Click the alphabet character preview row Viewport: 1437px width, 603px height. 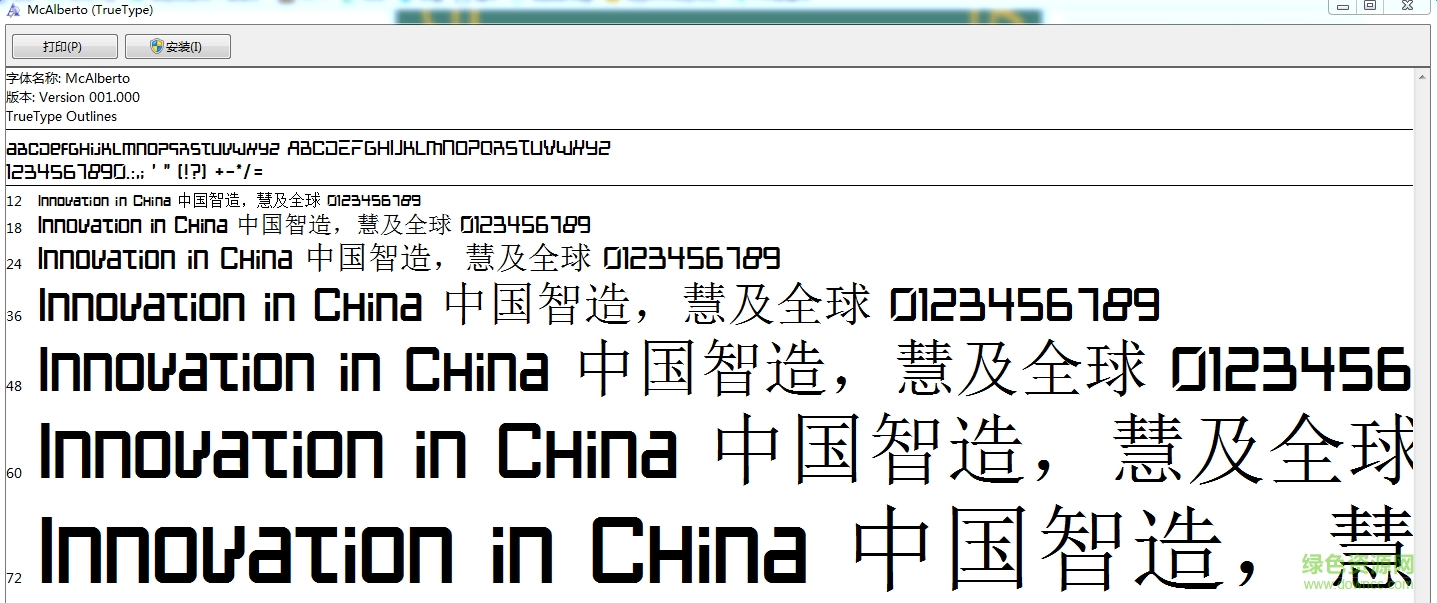(308, 147)
